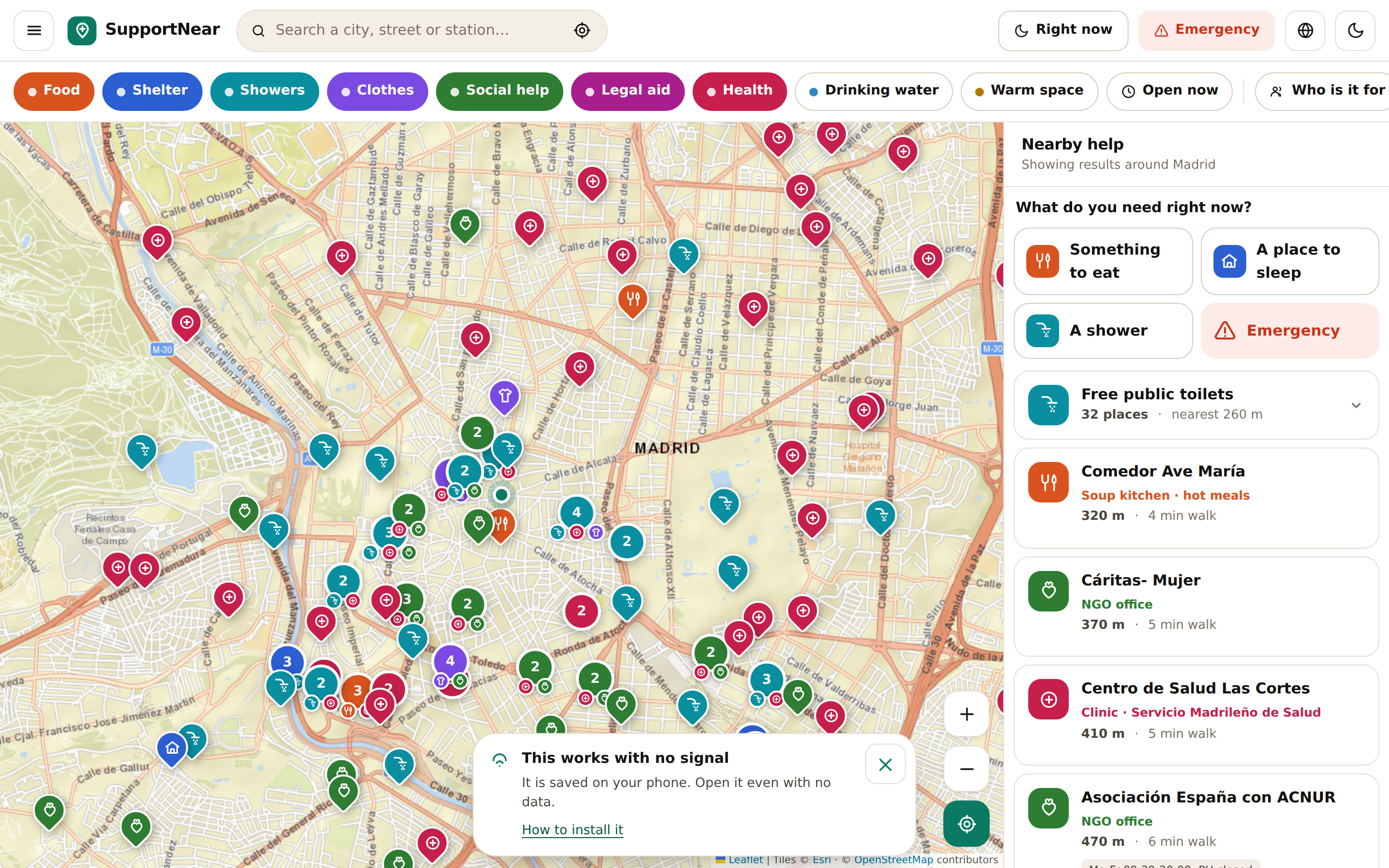Click the Cáritas- Mujer social icon
The image size is (1389, 868).
(1048, 591)
